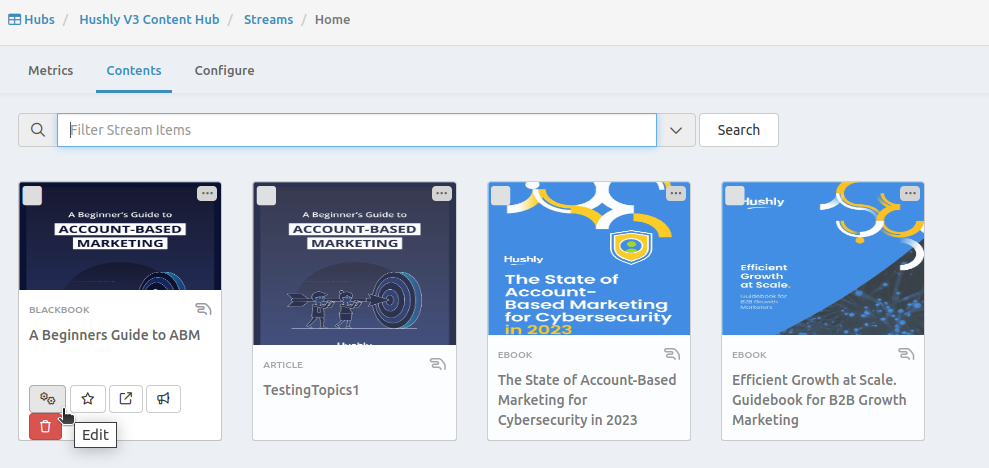Click the BLACKBOOK content type label
The image size is (989, 468).
pyautogui.click(x=59, y=310)
